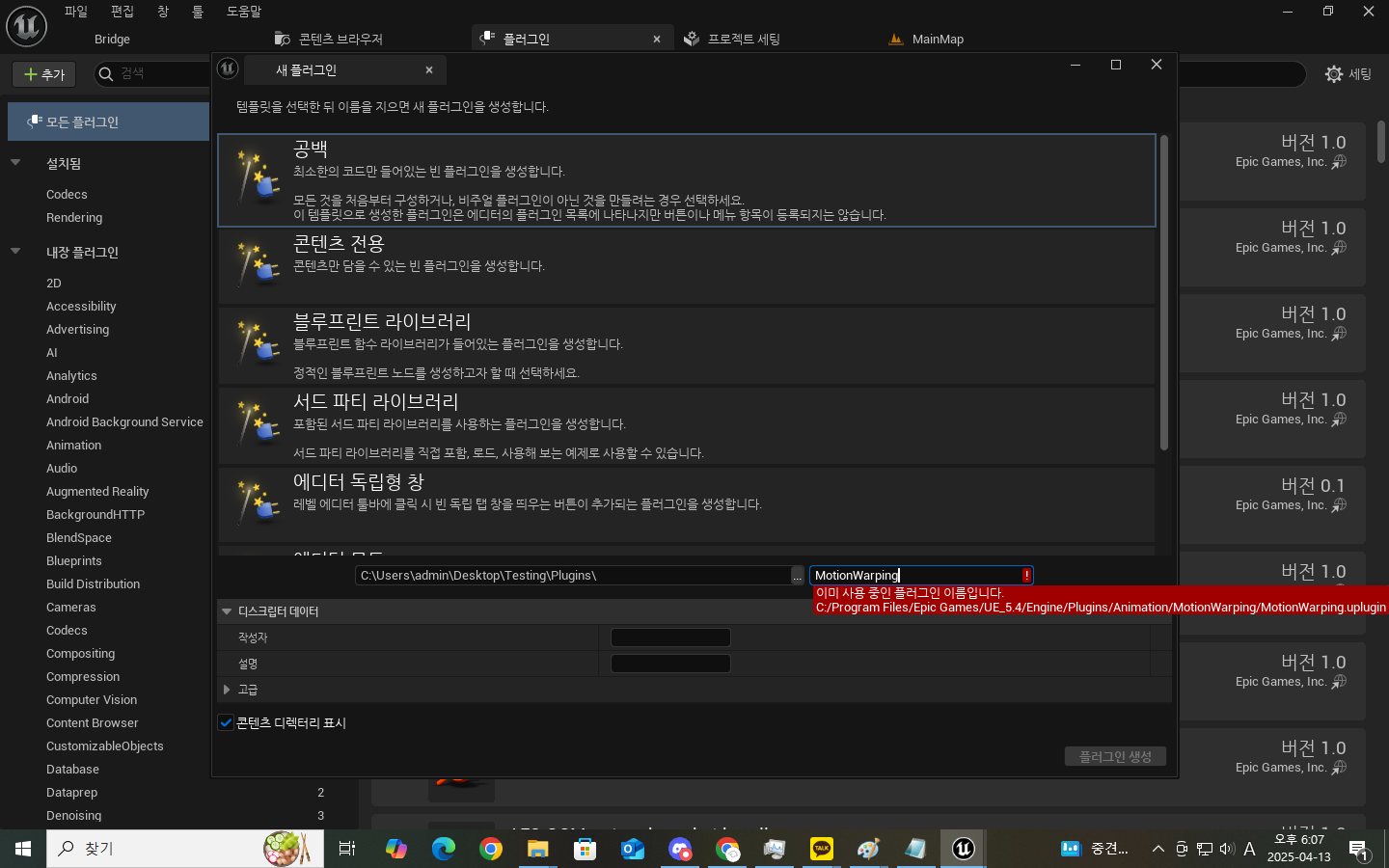1389x868 pixels.
Task: Close the 새 플러그인 tab
Action: click(x=429, y=70)
